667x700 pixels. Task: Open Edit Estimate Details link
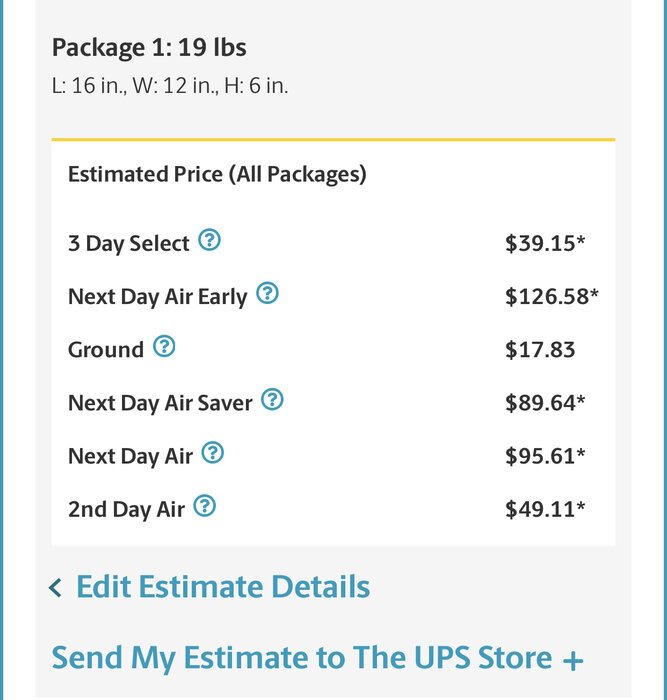point(222,587)
